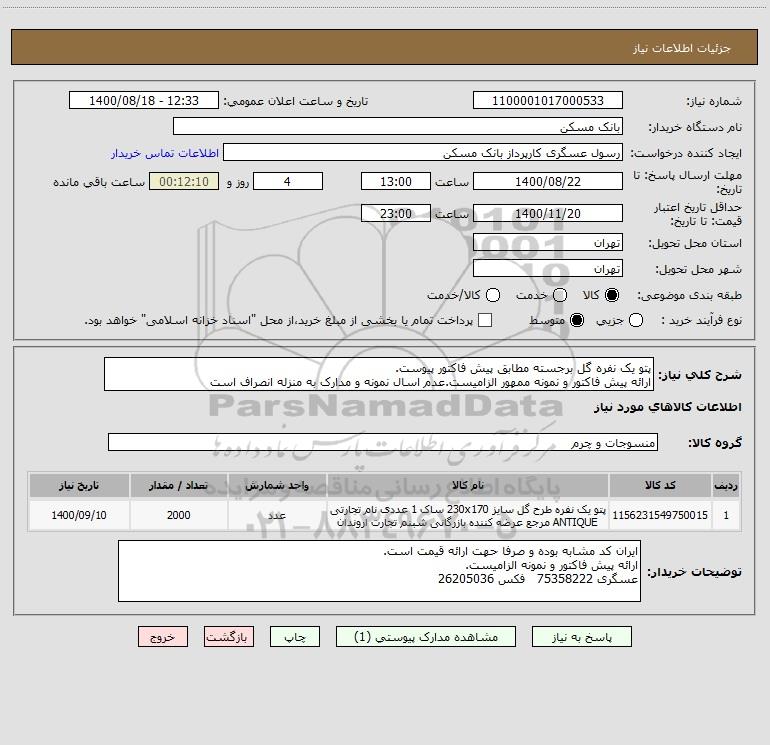770x745 pixels.
Task: Click the شماره نیاز number field
Action: click(548, 101)
